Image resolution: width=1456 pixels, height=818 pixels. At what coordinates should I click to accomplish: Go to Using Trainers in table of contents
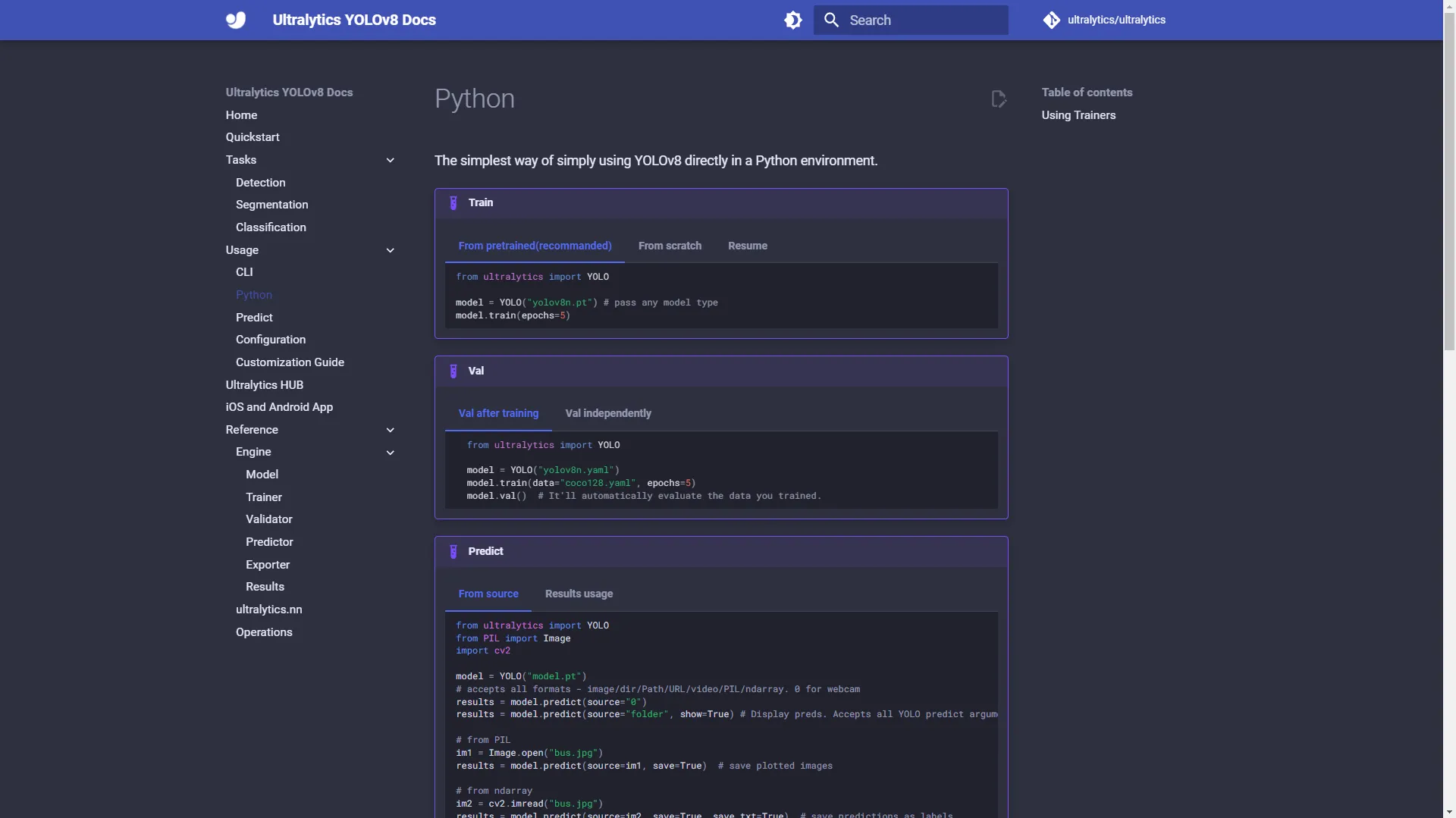1078,115
